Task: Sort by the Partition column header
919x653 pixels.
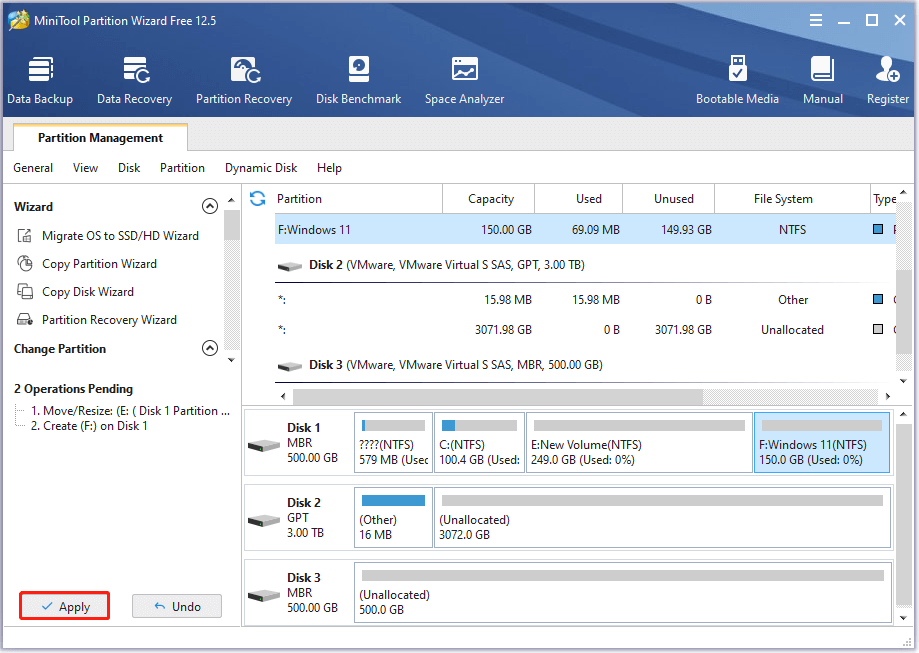Action: [359, 199]
